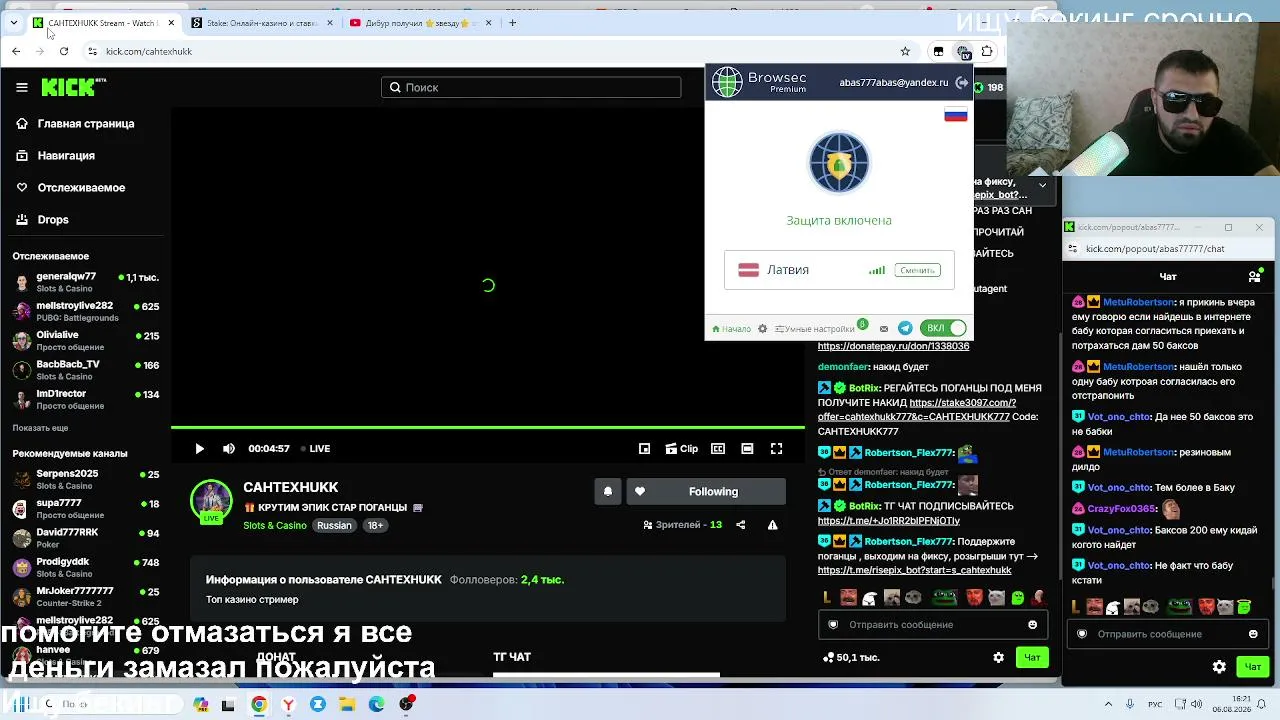The width and height of the screenshot is (1280, 720).
Task: Bookmark this page with star icon
Action: click(x=905, y=51)
